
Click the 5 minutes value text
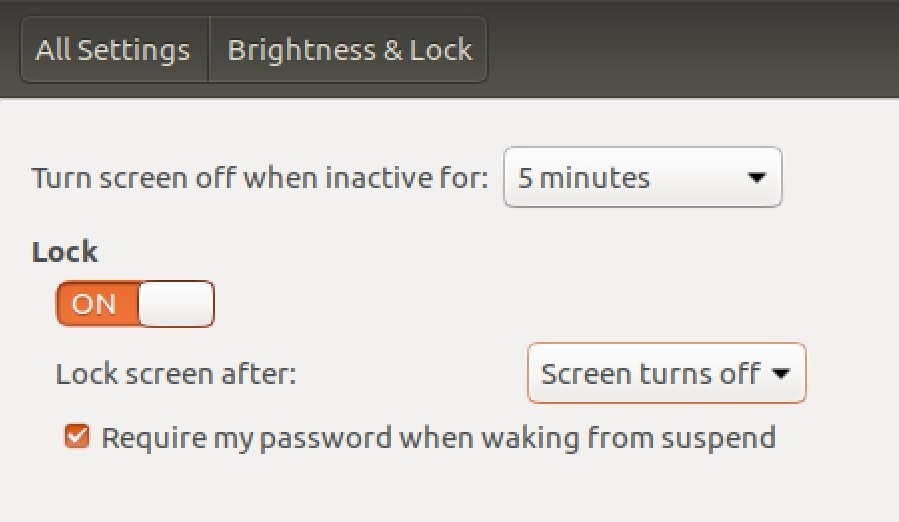click(584, 178)
